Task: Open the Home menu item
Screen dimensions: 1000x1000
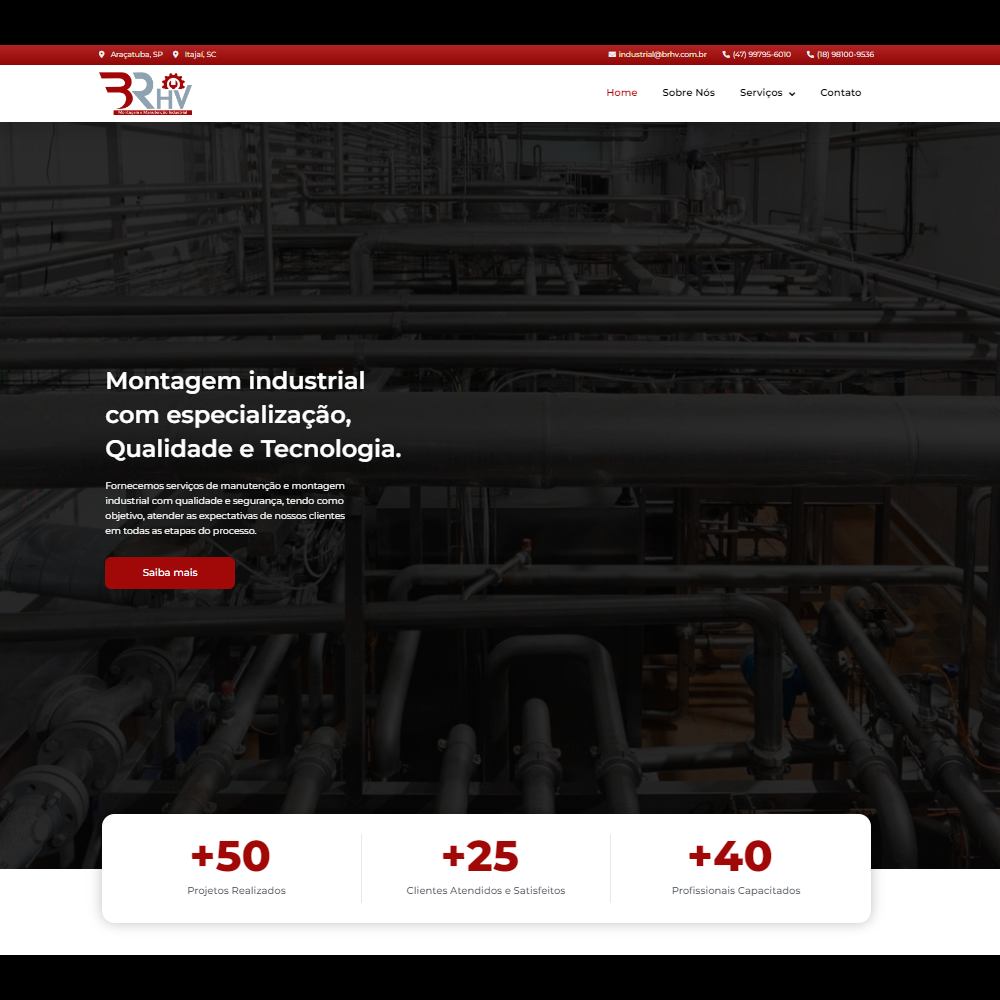Action: pos(621,93)
